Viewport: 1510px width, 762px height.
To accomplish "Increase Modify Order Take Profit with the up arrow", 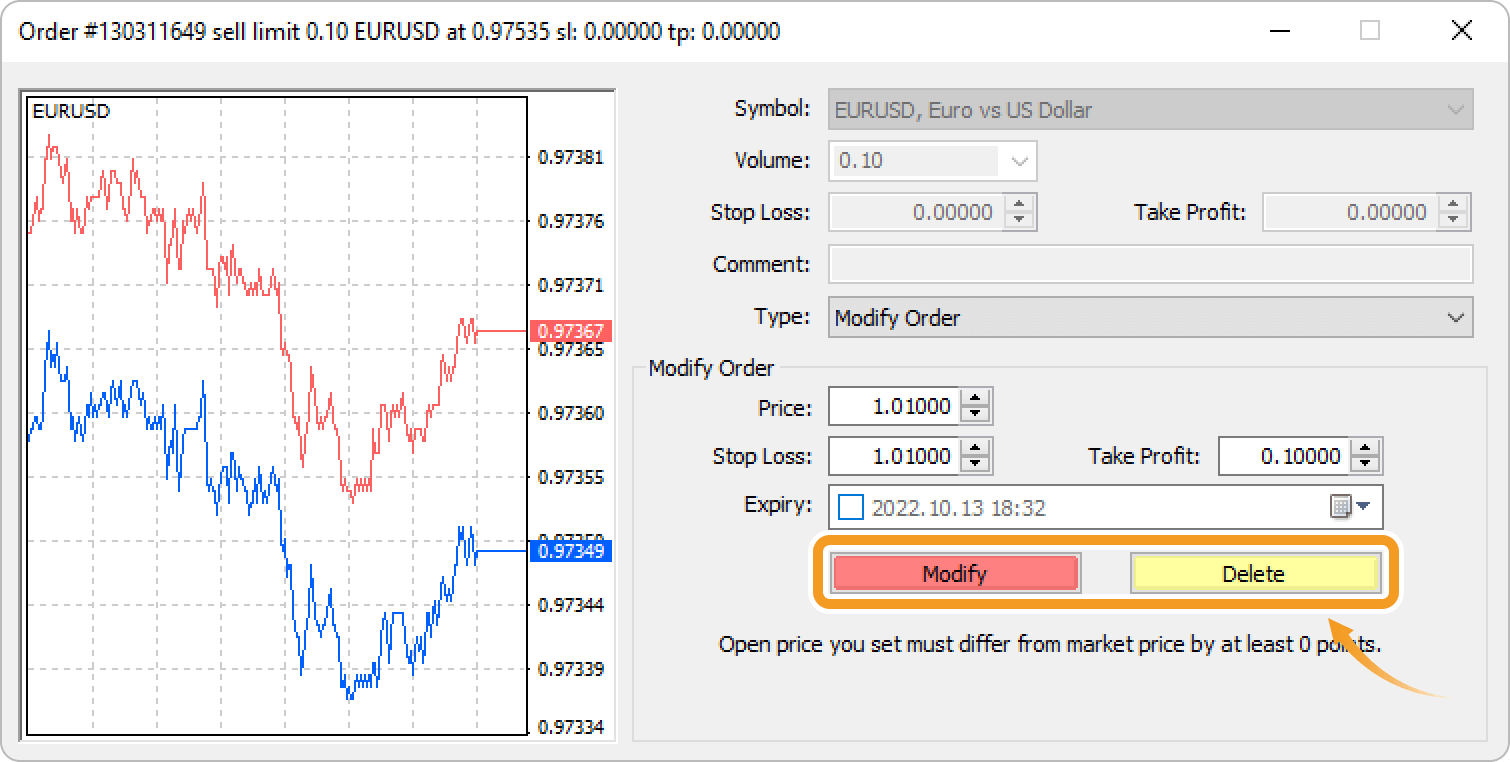I will click(1365, 447).
